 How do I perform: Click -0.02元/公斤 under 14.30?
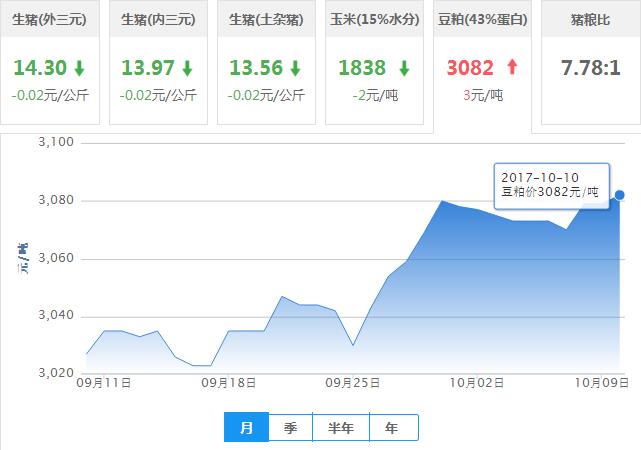(x=50, y=95)
